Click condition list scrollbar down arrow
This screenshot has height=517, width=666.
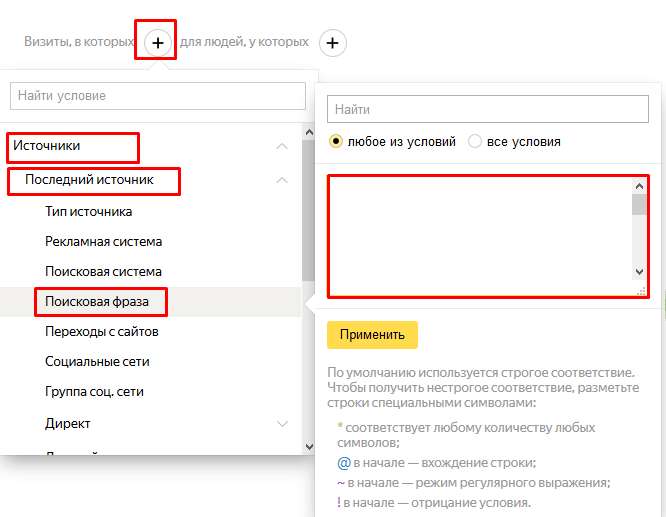click(309, 446)
